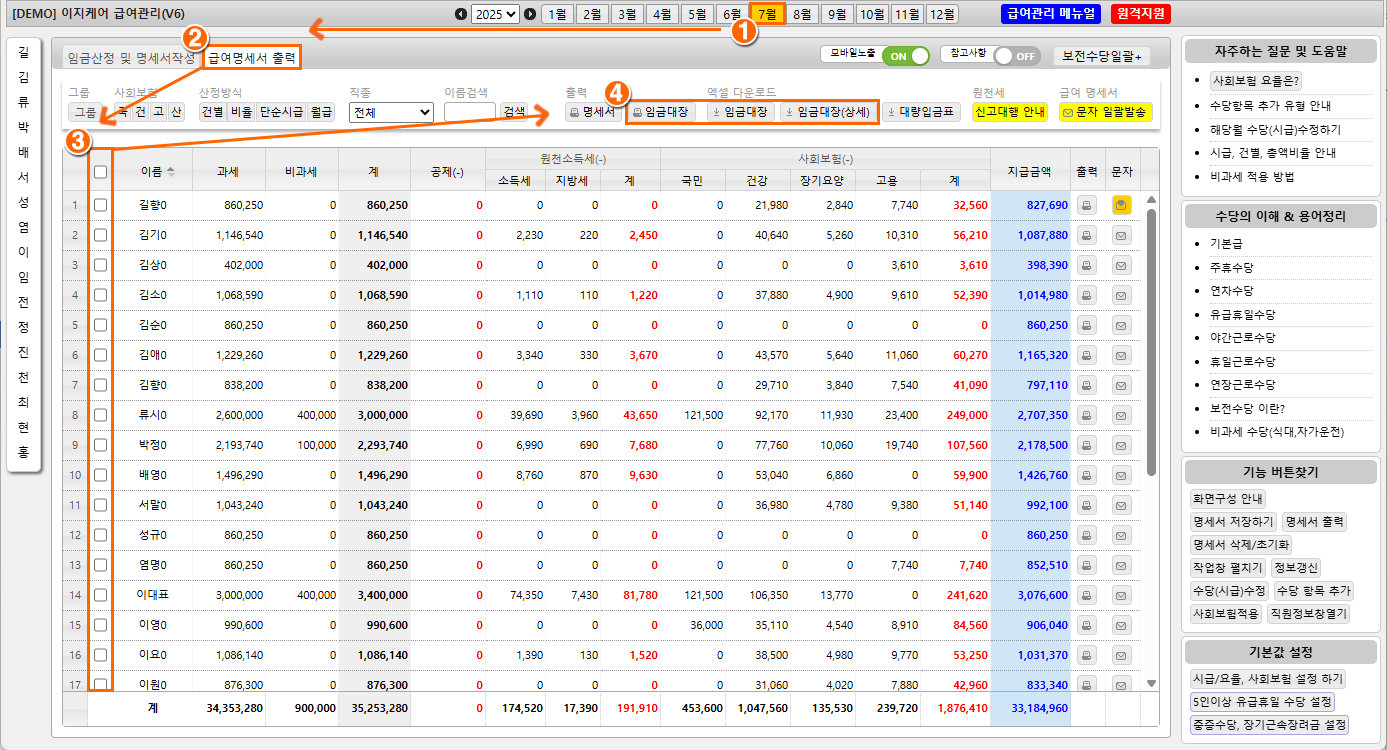This screenshot has height=750, width=1387.
Task: Check the select-all checkbox in table header
Action: (x=101, y=172)
